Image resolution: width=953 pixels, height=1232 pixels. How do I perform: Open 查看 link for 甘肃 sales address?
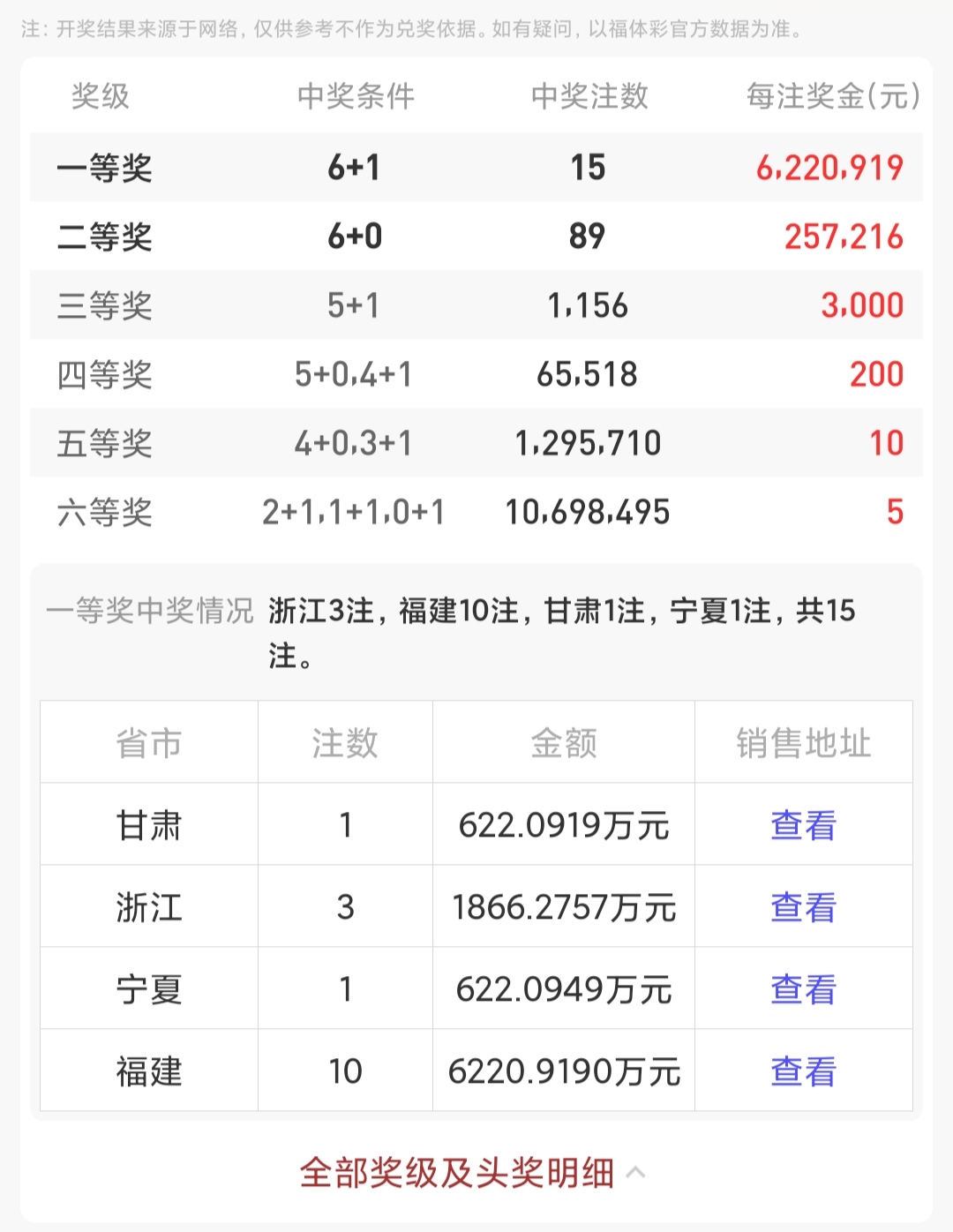point(801,825)
